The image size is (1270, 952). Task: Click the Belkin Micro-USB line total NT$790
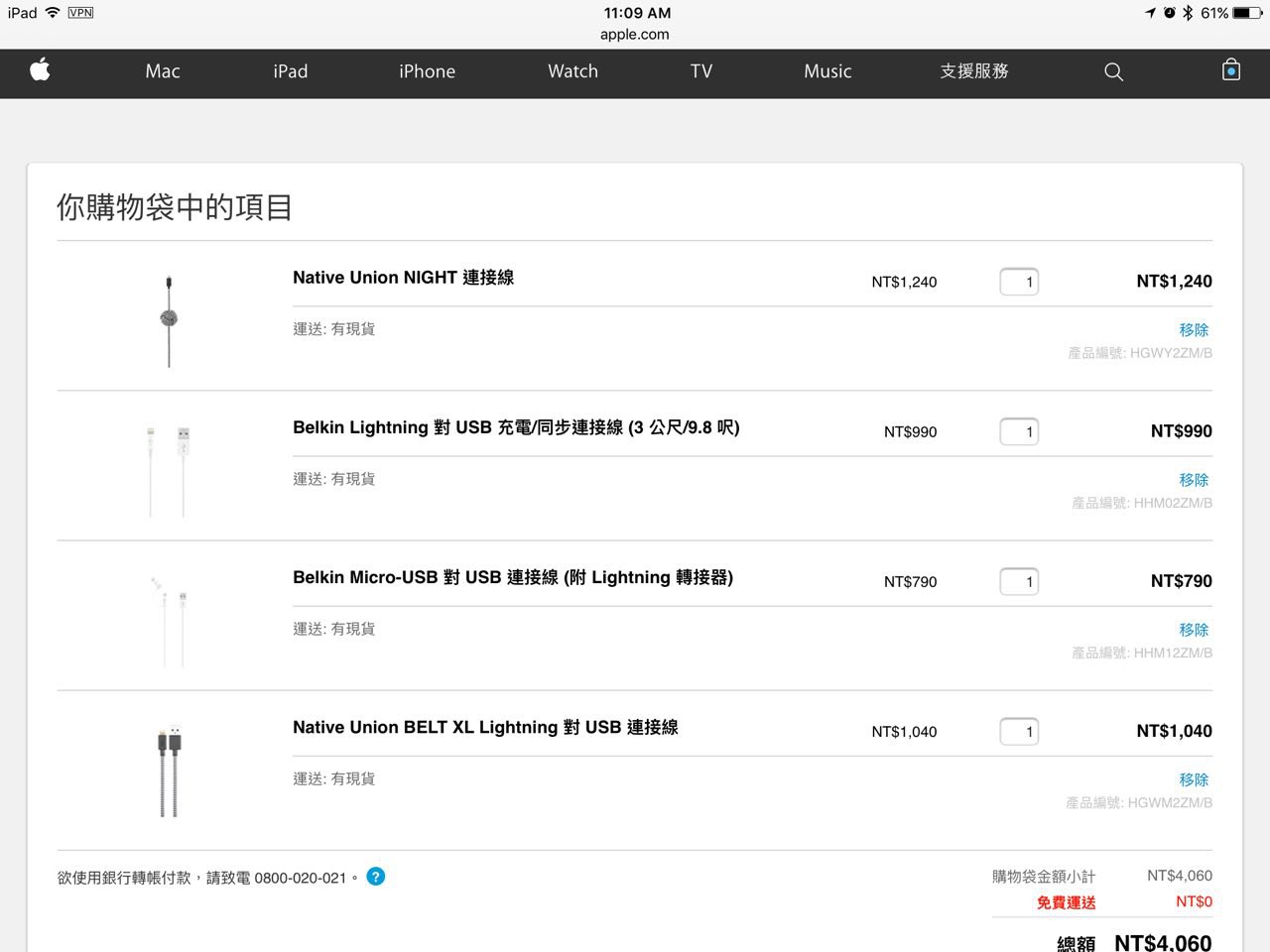(x=1182, y=581)
